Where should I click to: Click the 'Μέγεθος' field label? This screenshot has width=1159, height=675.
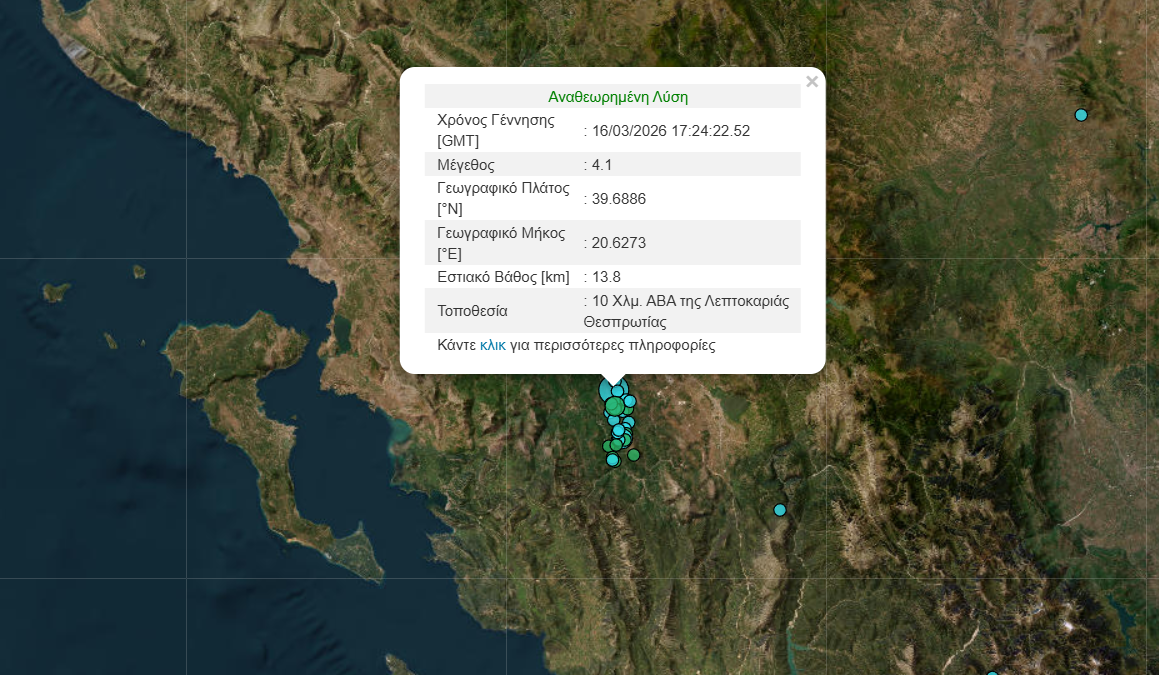tap(465, 164)
